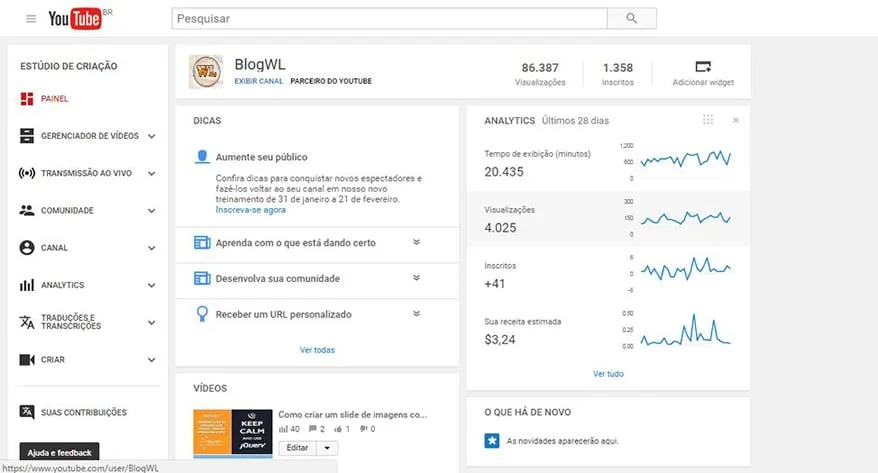Viewport: 878px width, 473px height.
Task: Focus the Pesquisar search field
Action: pos(389,18)
